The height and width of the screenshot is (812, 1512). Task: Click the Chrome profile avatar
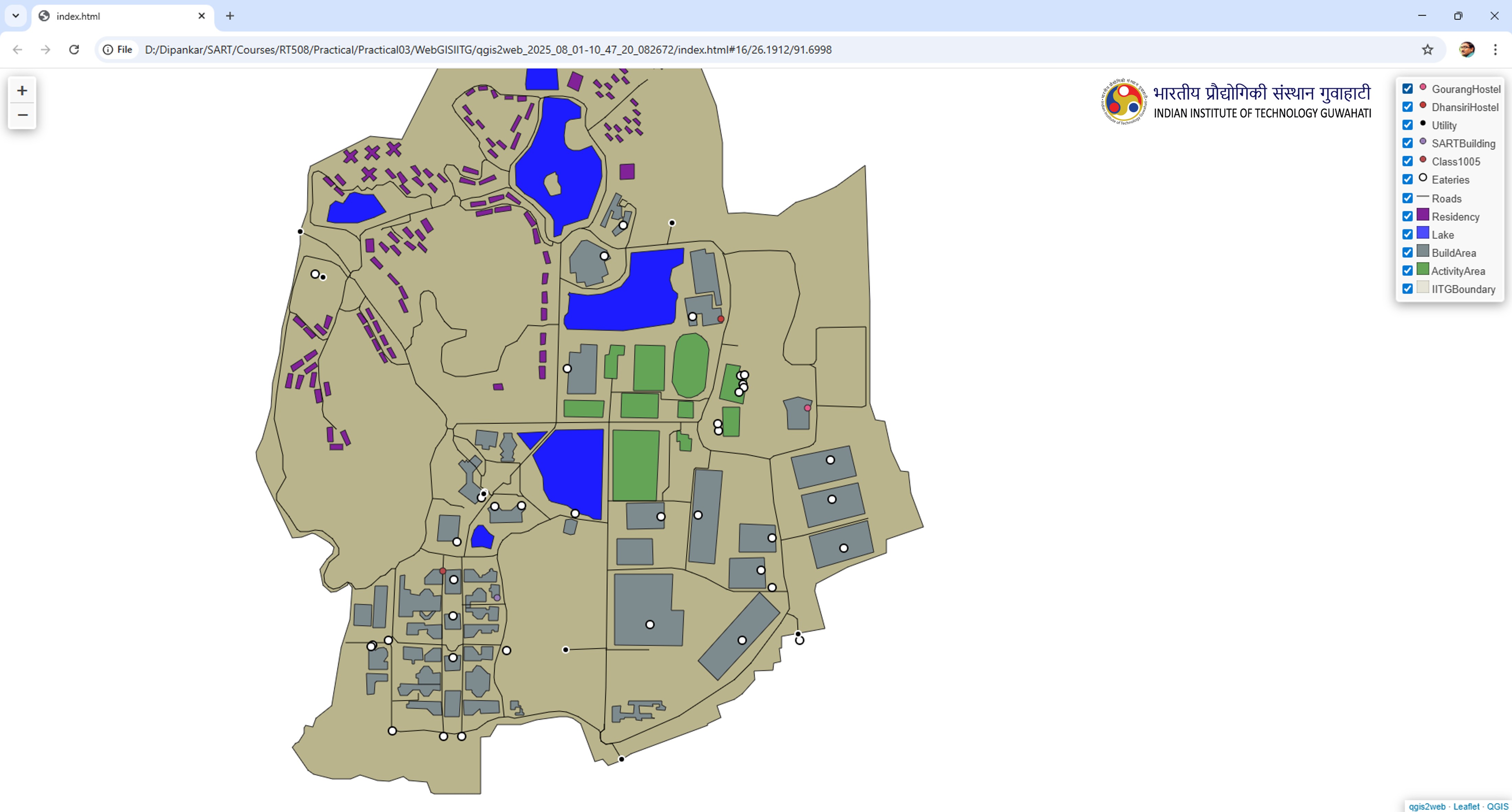click(x=1466, y=49)
